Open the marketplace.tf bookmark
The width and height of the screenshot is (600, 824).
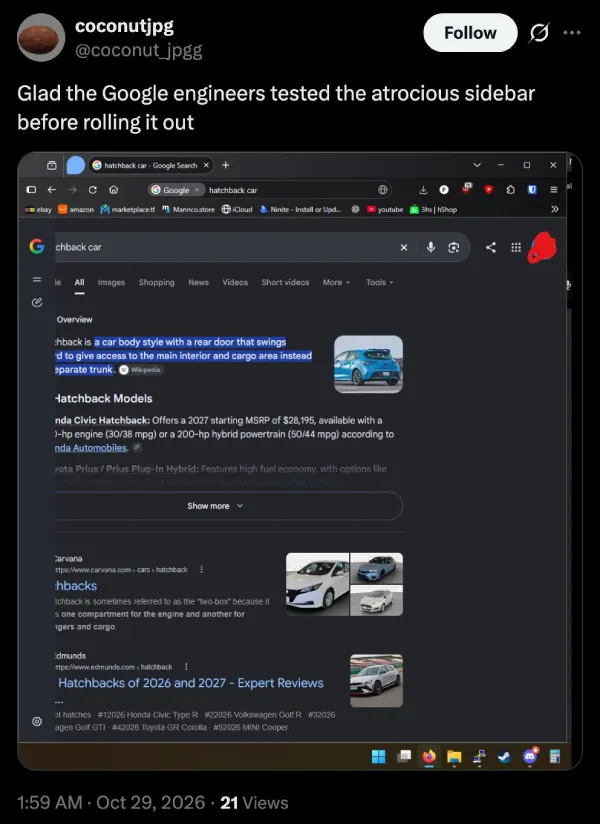click(x=128, y=209)
